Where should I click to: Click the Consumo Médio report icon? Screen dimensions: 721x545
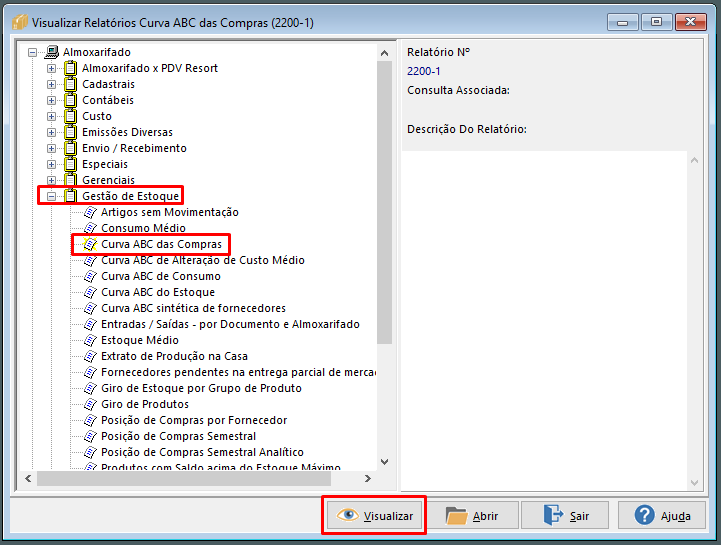(90, 228)
